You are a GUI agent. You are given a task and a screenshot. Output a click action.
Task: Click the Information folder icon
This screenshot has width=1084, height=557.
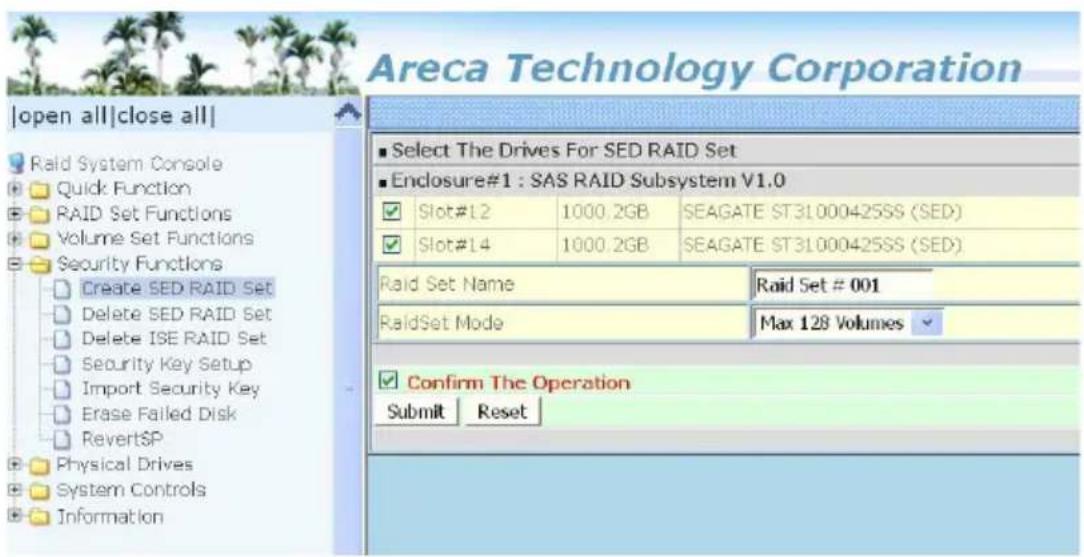41,516
